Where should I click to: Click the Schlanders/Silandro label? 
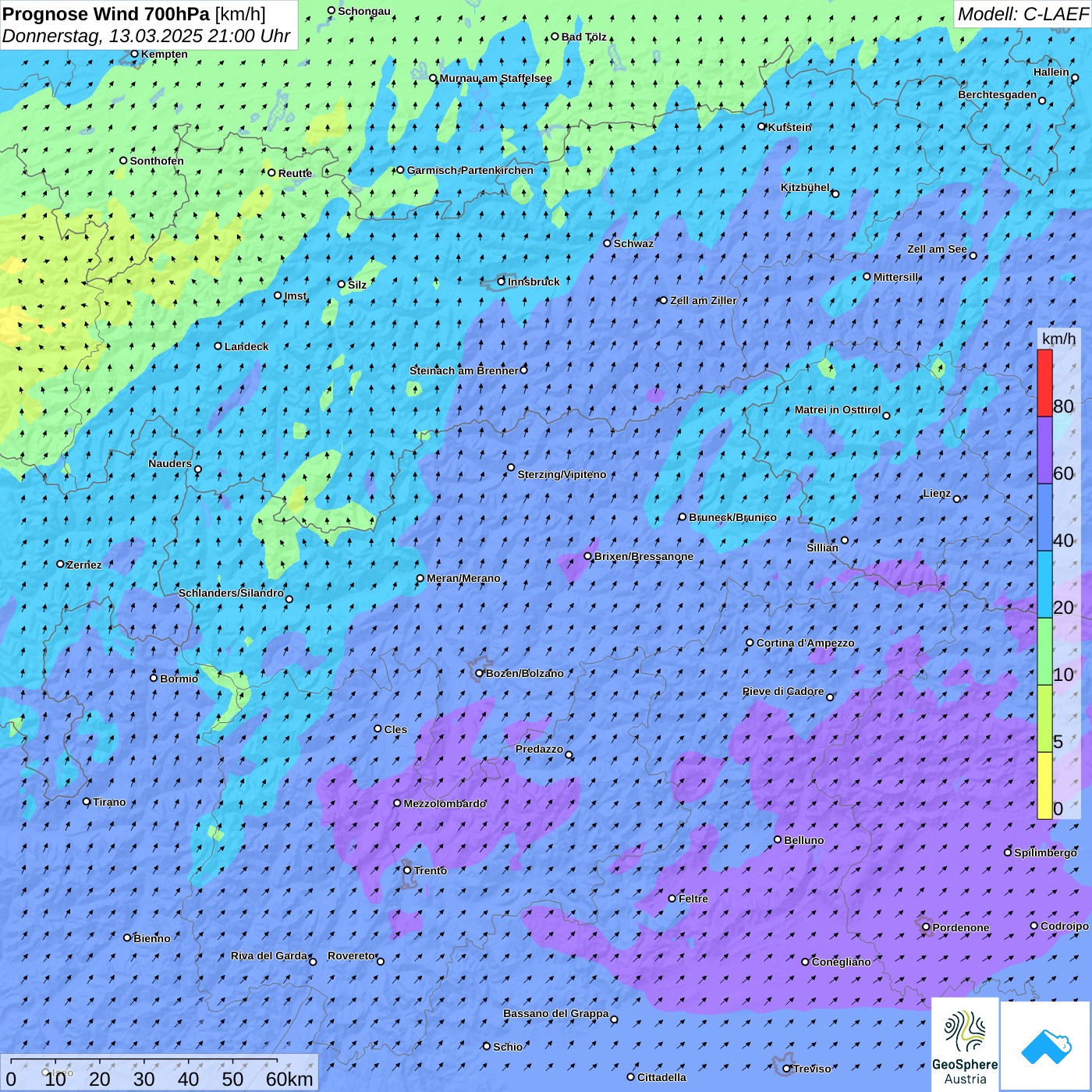tap(231, 593)
